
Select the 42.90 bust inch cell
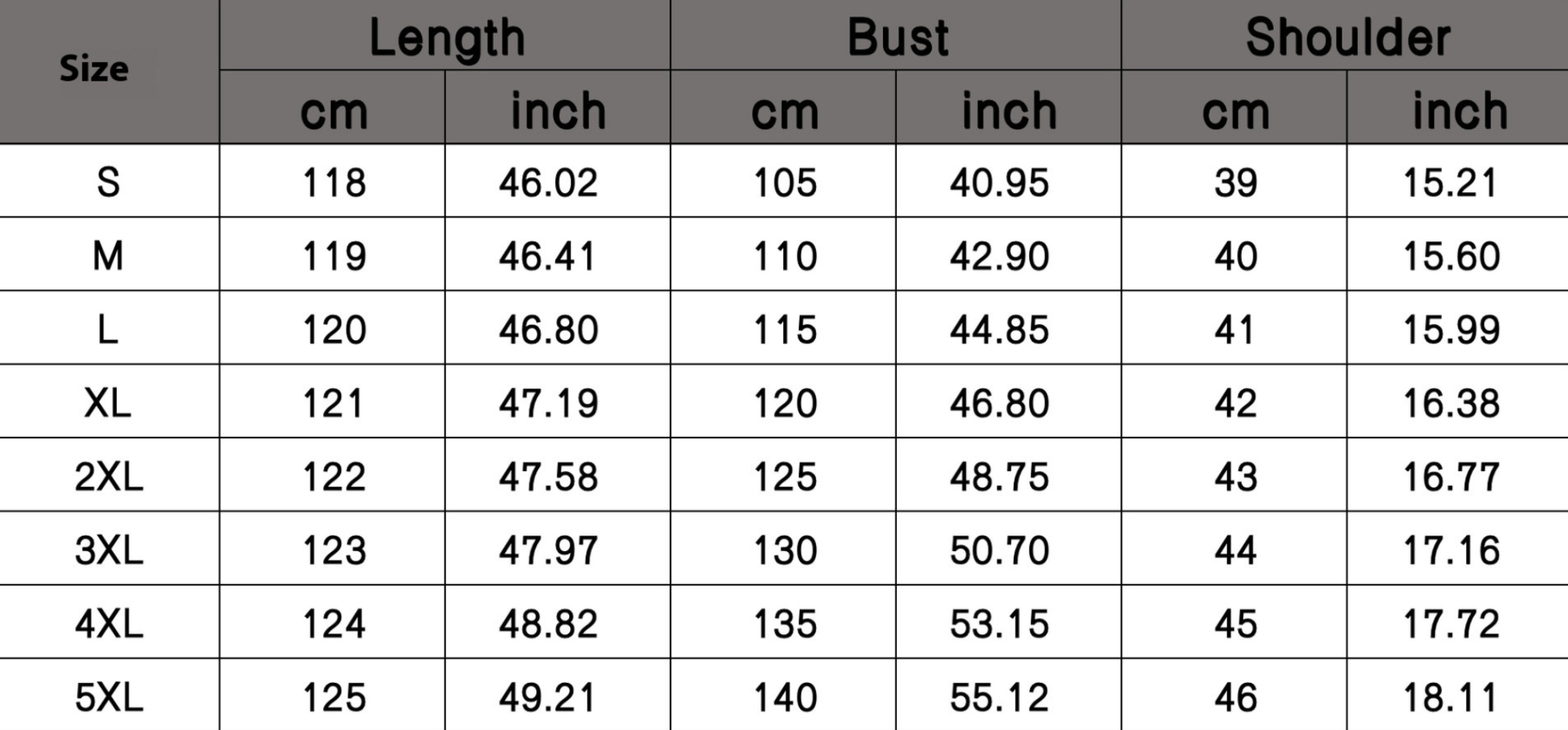pos(1008,256)
